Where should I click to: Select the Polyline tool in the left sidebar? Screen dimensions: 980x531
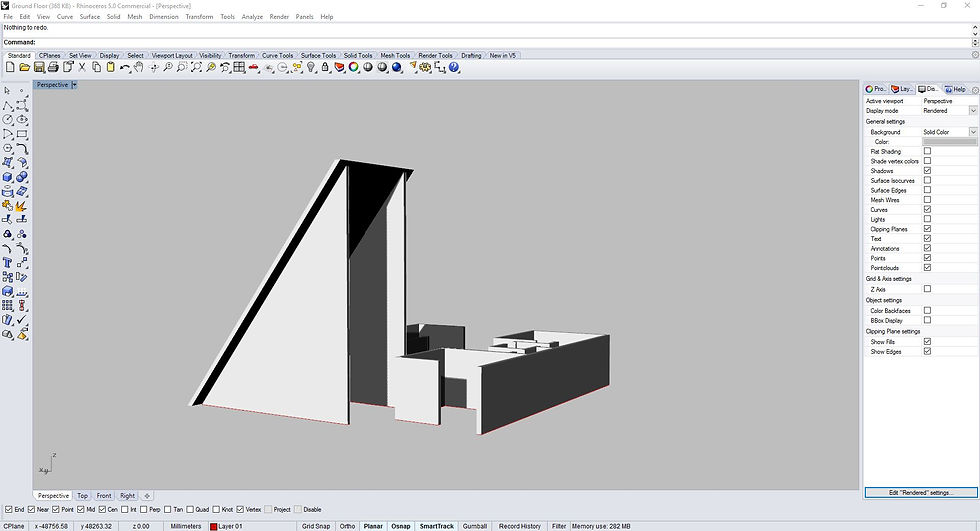(x=8, y=105)
